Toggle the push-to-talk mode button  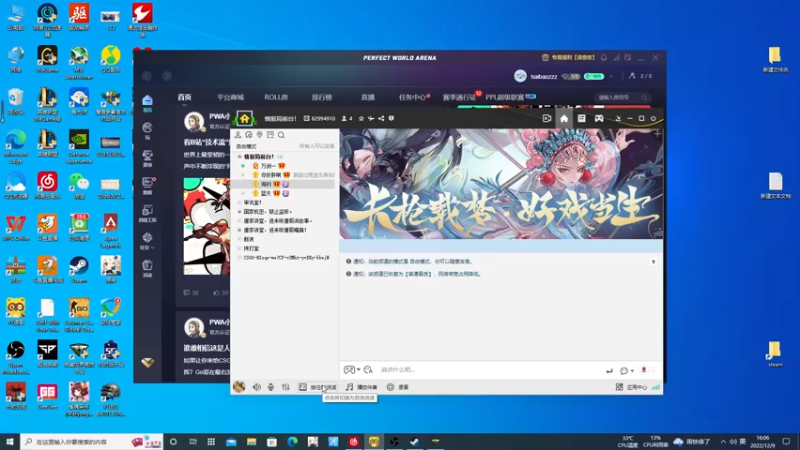point(317,387)
